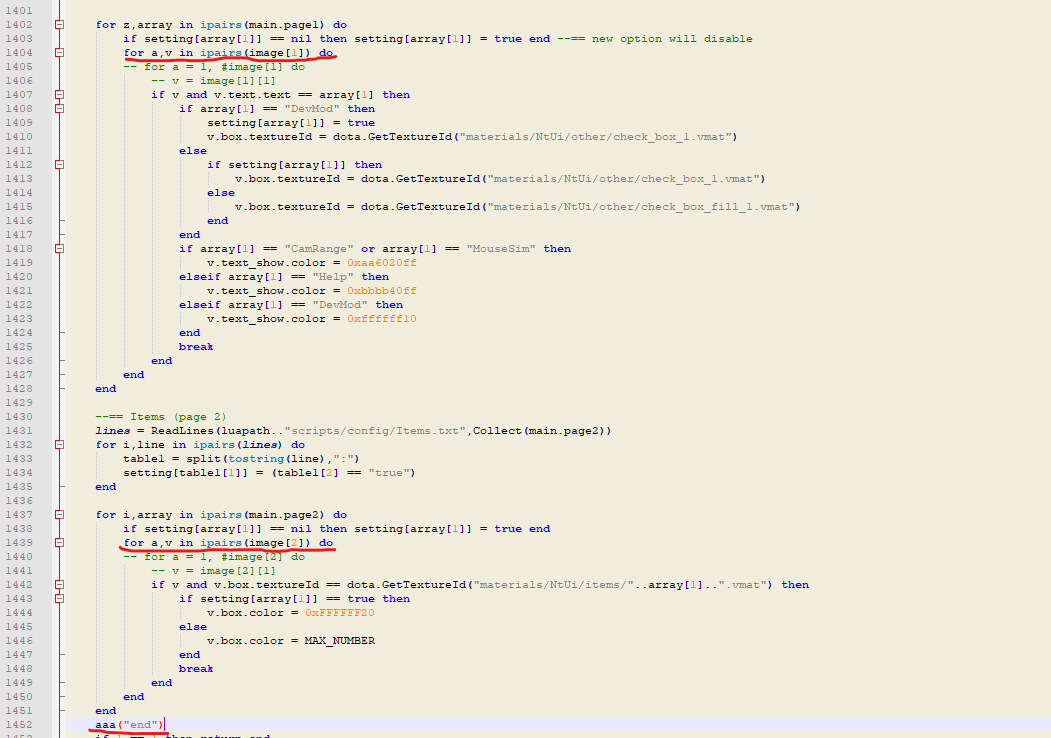Collapse the fold marker at line 1402
The image size is (1051, 738).
(x=57, y=24)
